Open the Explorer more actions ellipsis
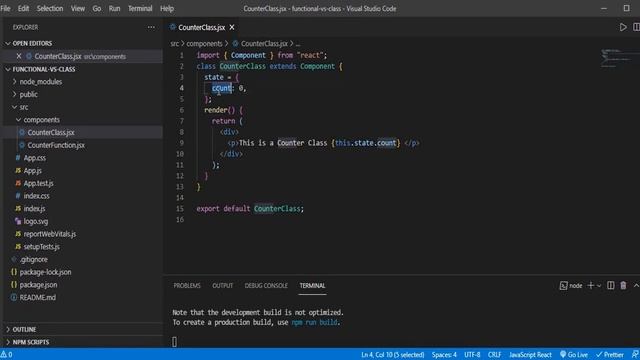This screenshot has height=360, width=640. coord(151,27)
